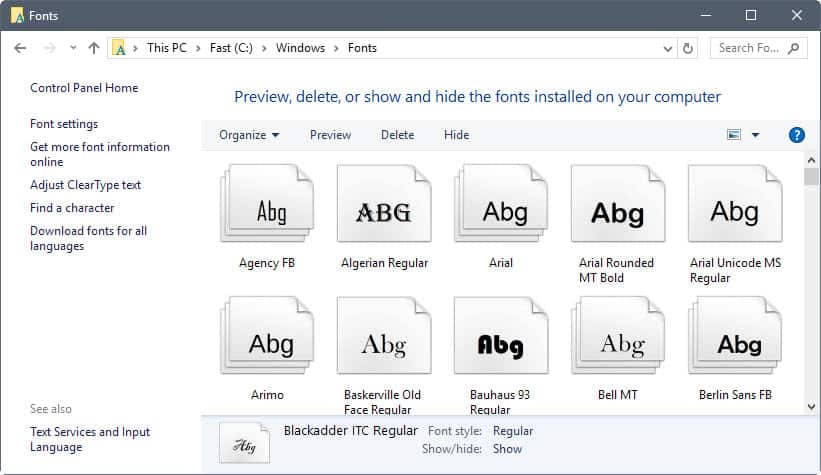Open Font settings link

point(64,124)
